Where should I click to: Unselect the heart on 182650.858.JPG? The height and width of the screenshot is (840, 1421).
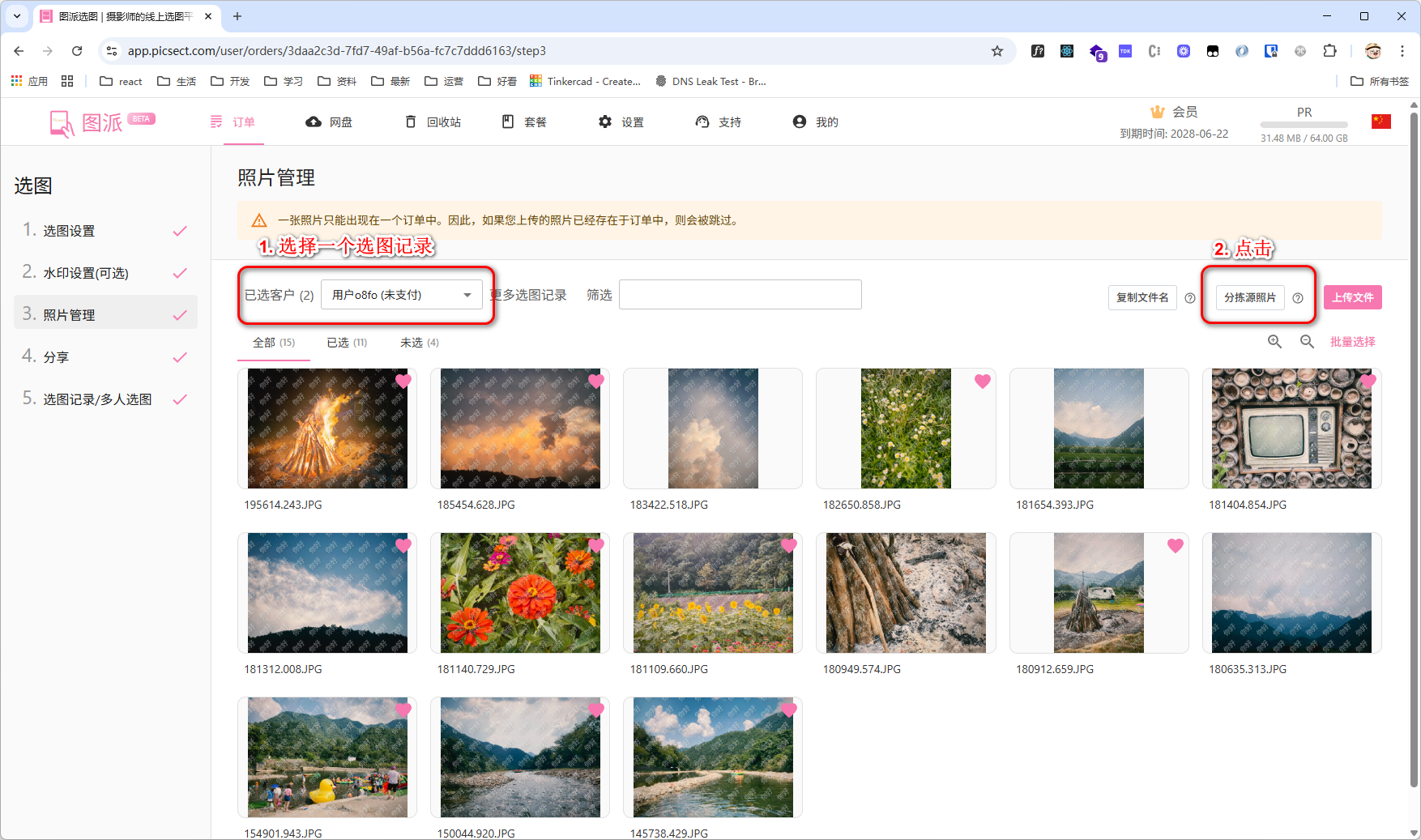click(983, 381)
